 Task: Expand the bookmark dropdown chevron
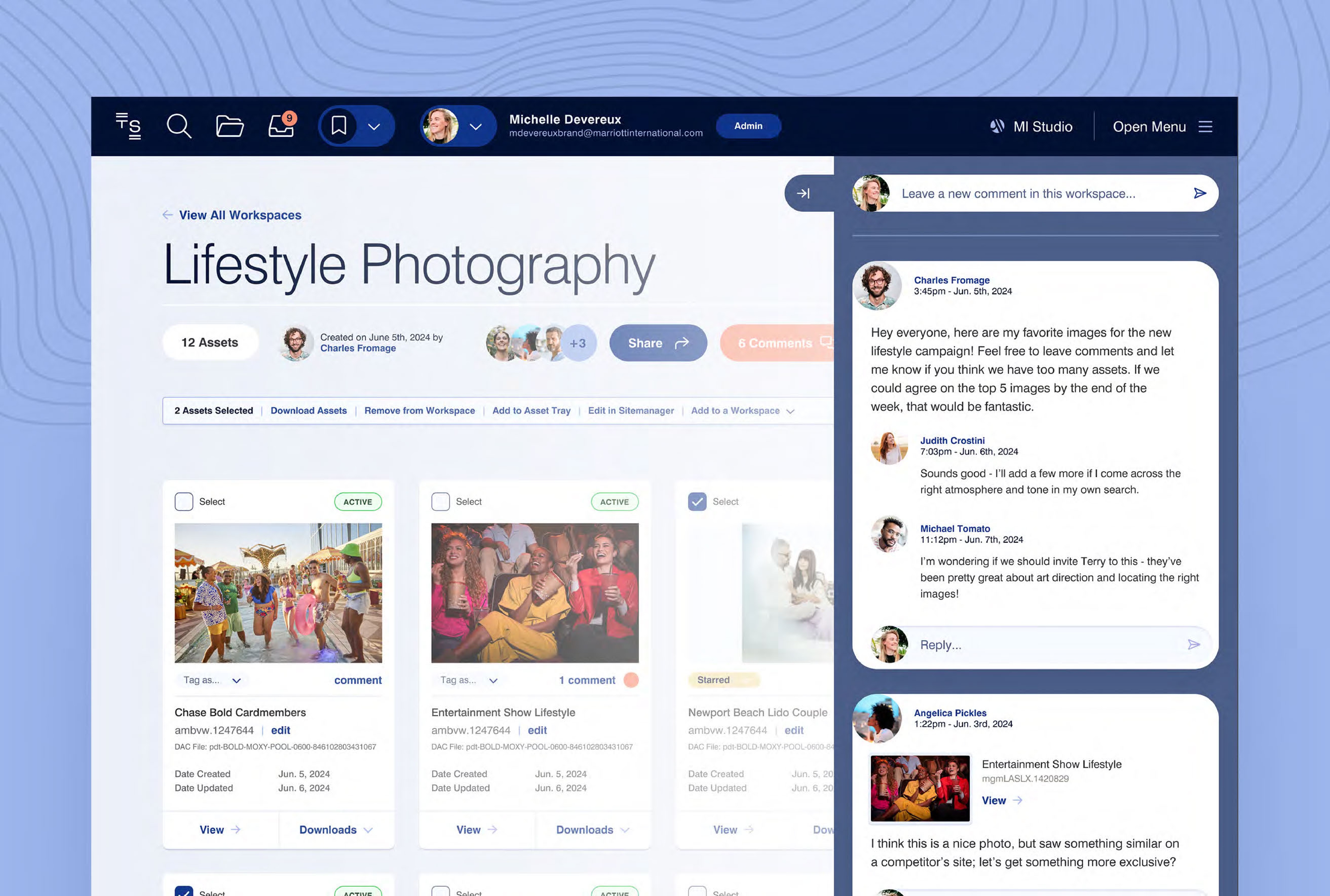(x=374, y=126)
